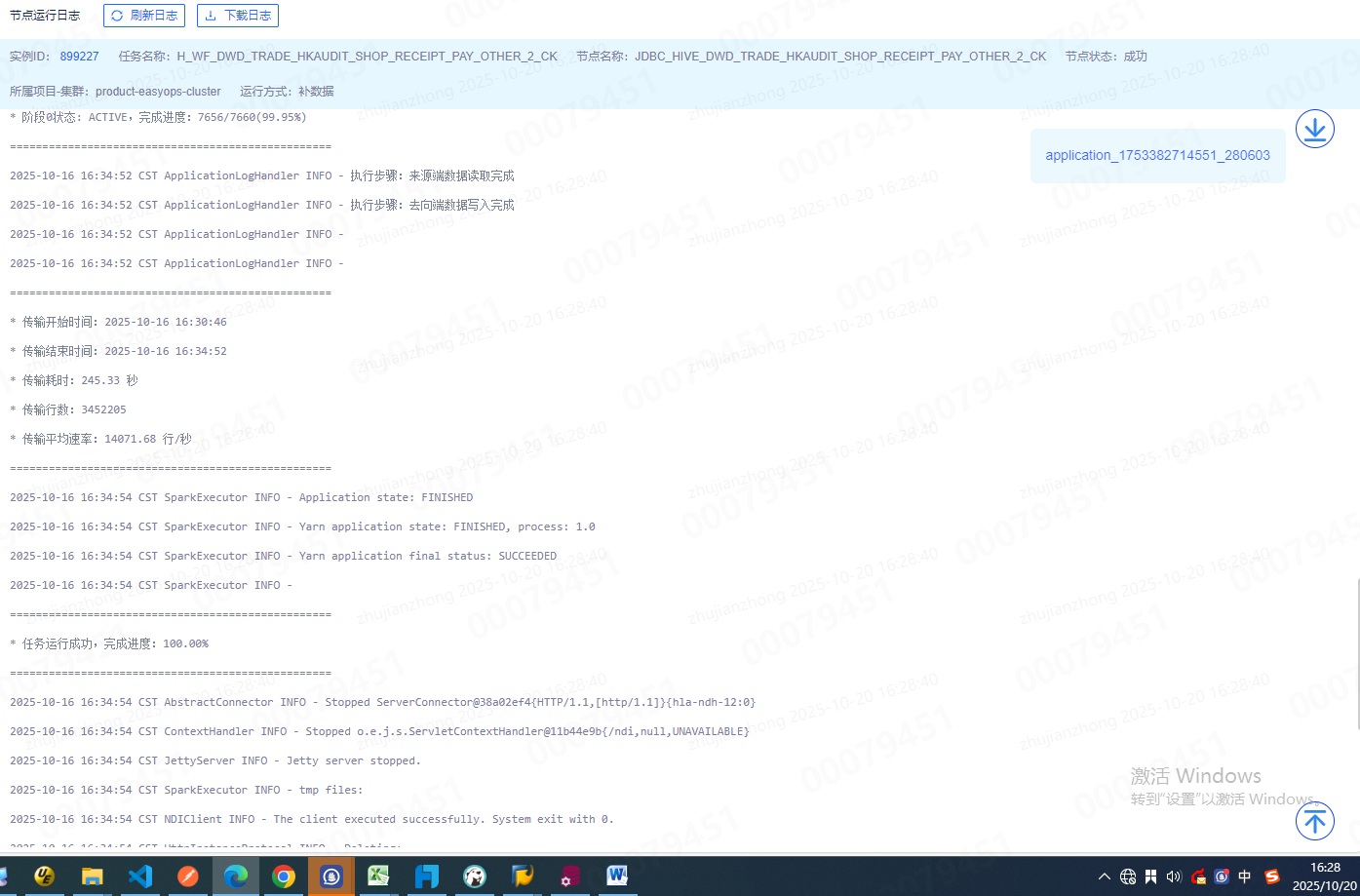Click the vertical scrollbar thumb on right edge
The image size is (1360, 896).
click(x=1355, y=653)
